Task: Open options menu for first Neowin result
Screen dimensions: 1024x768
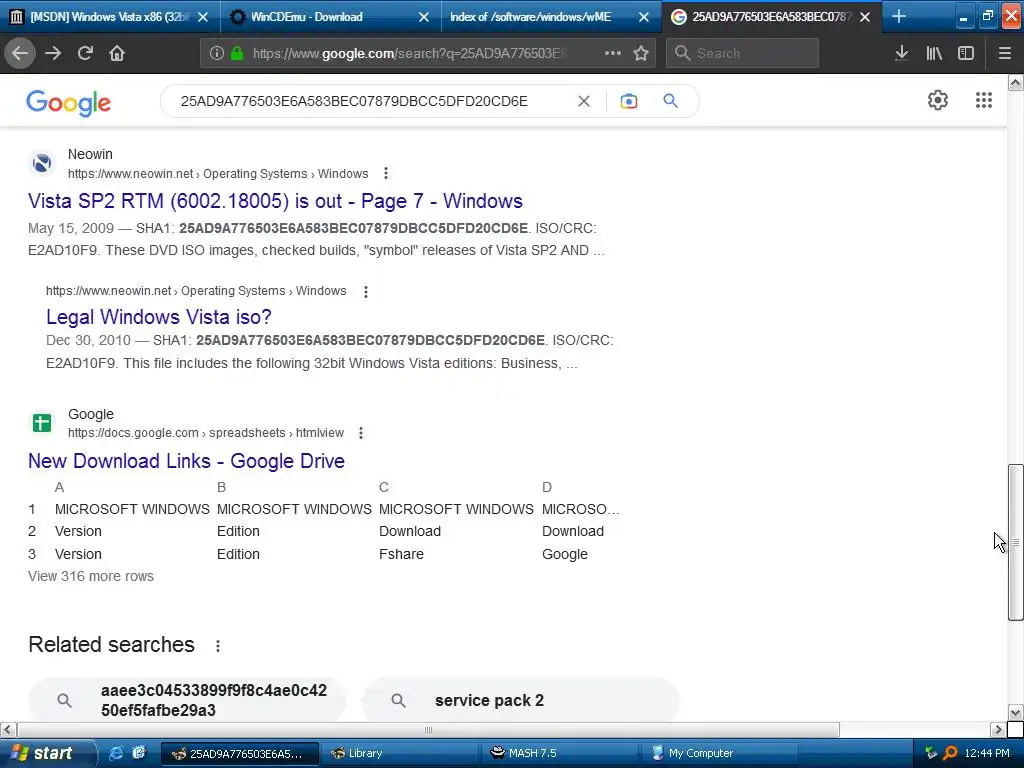Action: (386, 173)
